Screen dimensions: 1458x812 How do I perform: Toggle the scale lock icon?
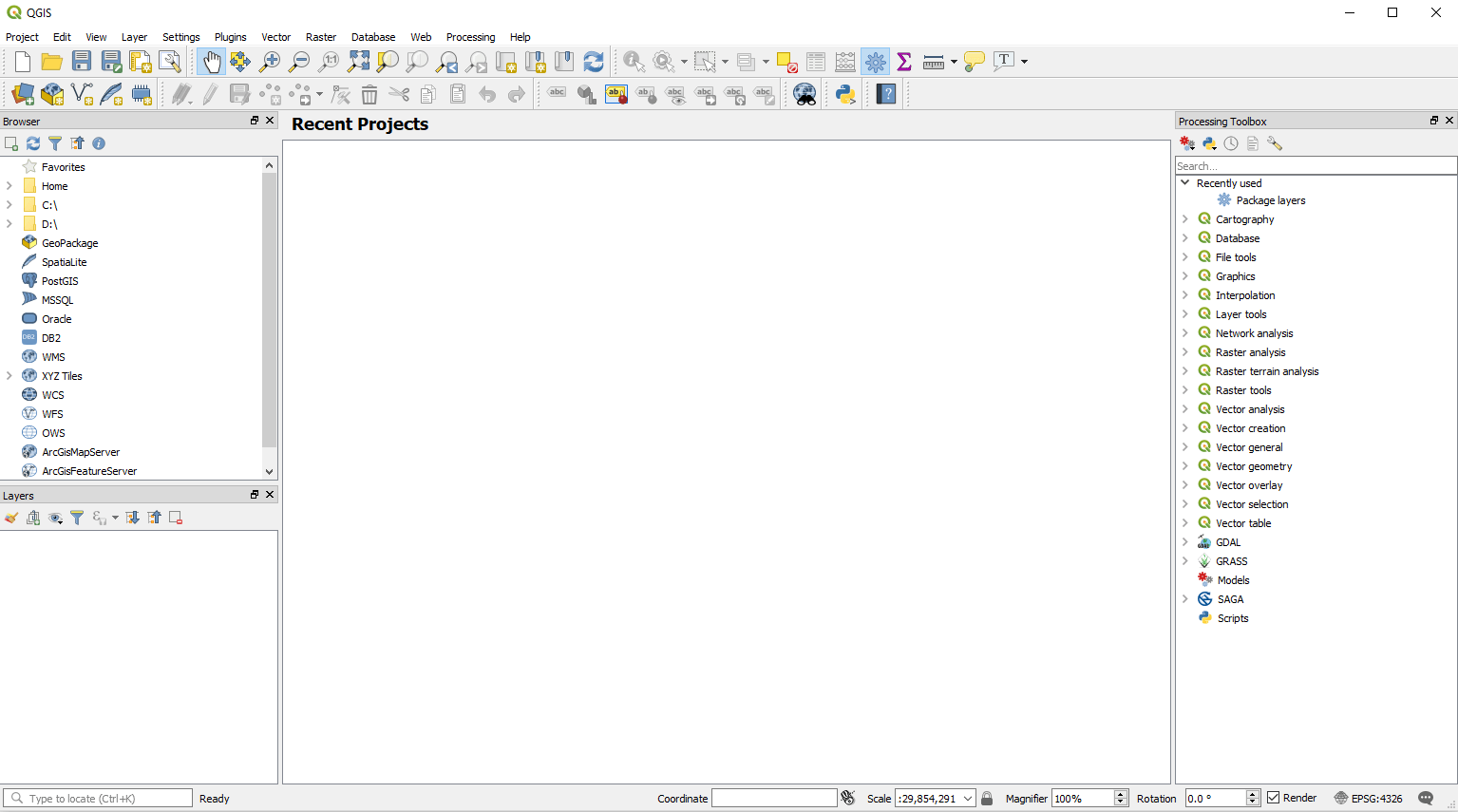tap(987, 798)
